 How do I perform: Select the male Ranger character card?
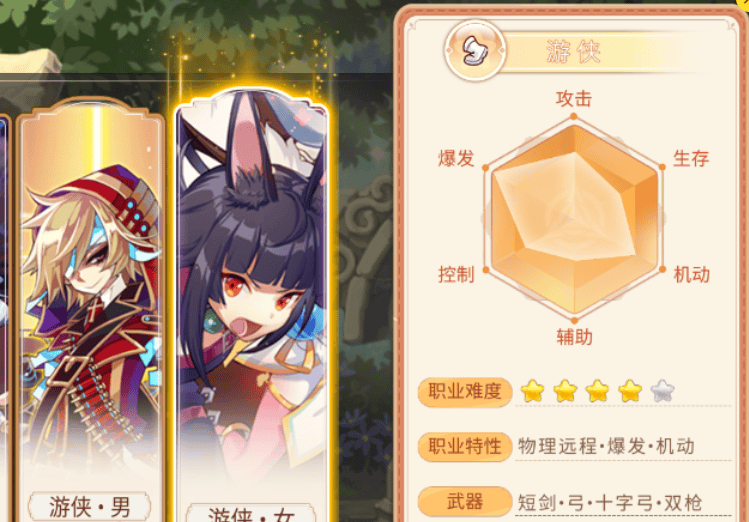(91, 310)
